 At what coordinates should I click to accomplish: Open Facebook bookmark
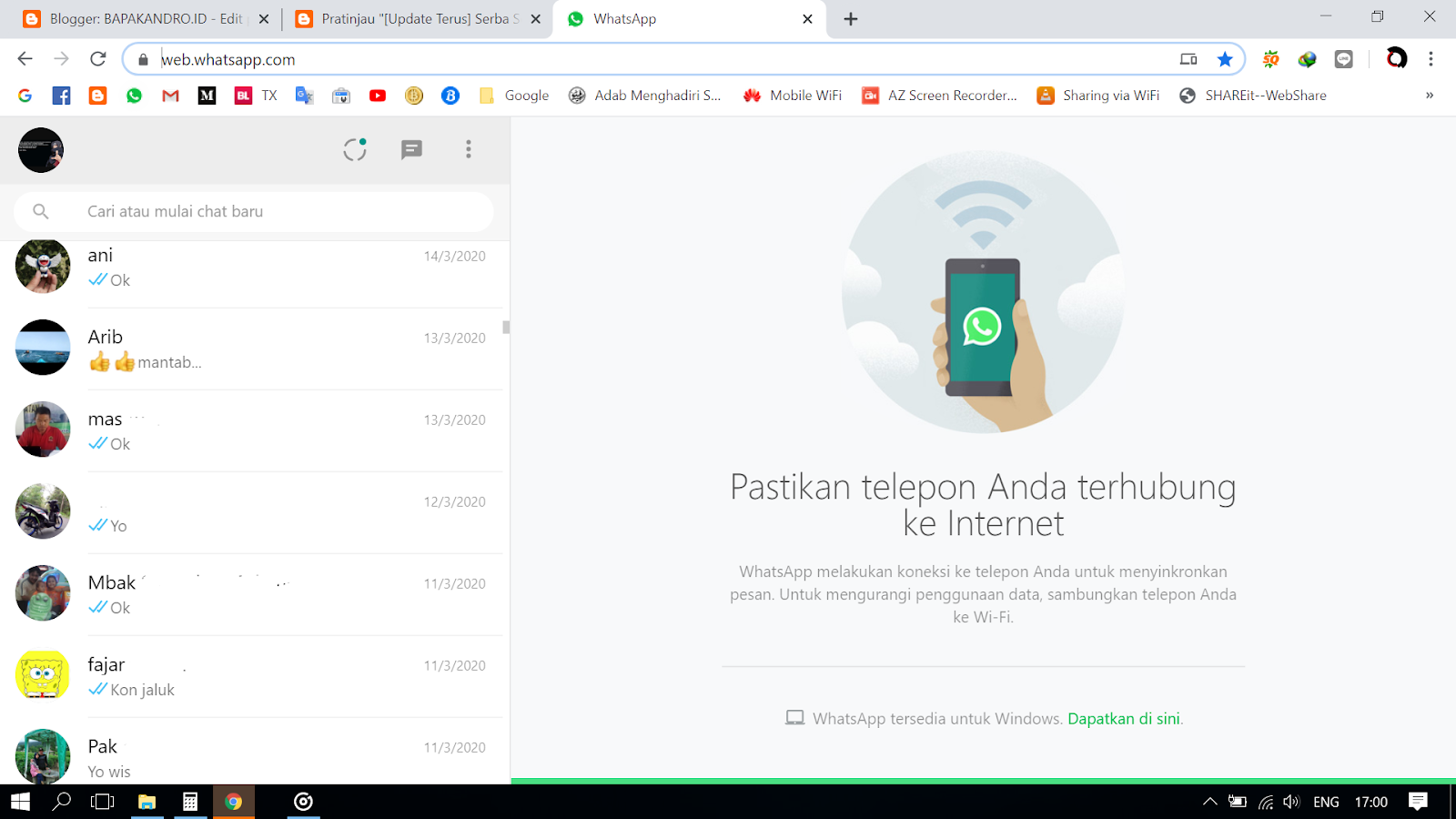coord(61,96)
